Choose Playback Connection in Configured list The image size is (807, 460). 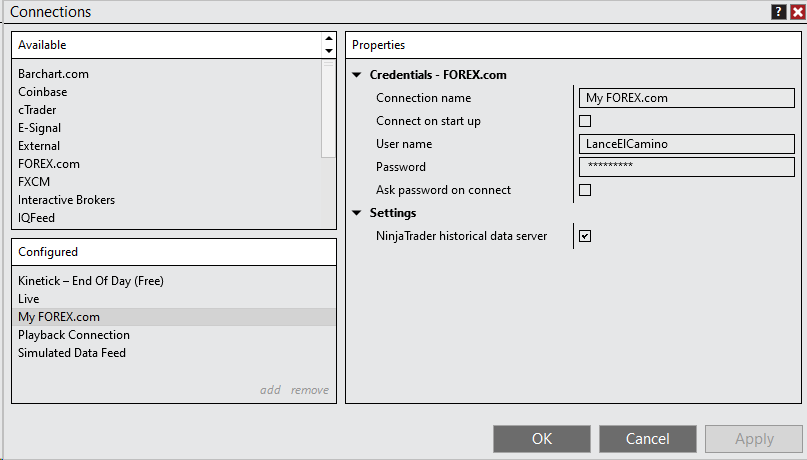point(174,334)
